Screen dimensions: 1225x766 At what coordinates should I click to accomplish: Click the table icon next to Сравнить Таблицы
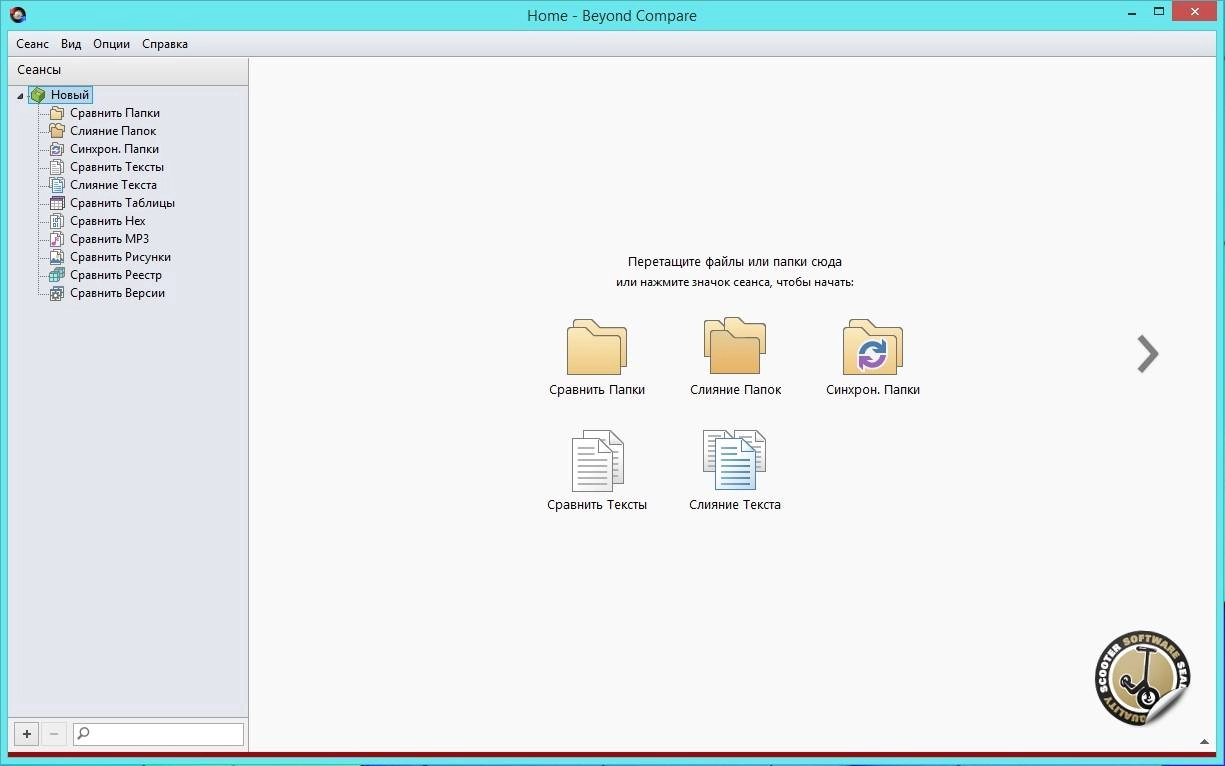57,203
